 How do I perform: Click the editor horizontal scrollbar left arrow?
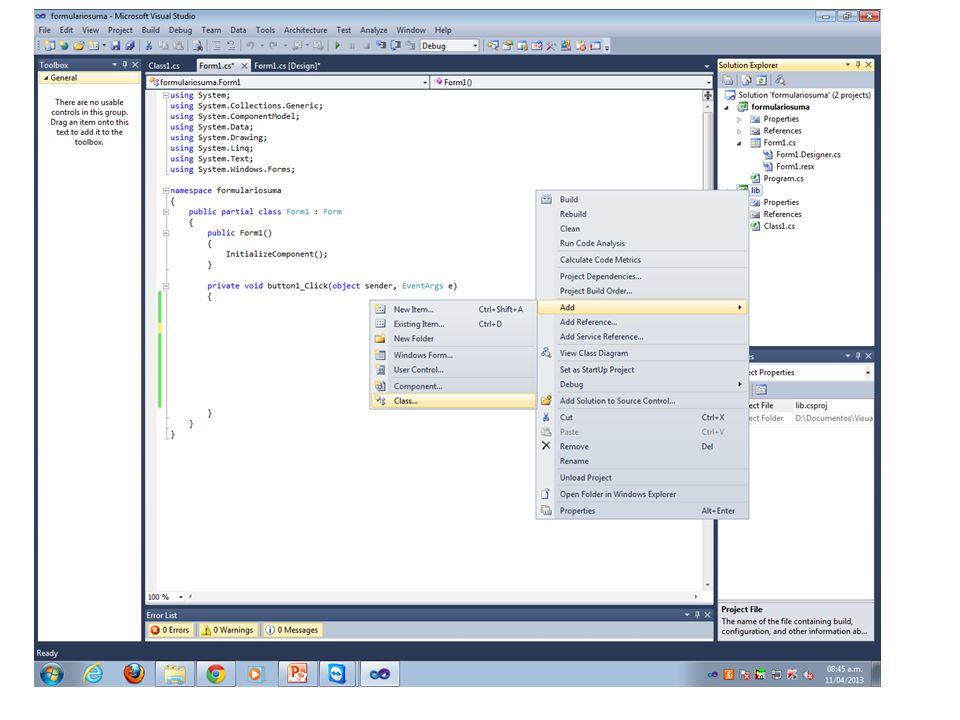190,596
